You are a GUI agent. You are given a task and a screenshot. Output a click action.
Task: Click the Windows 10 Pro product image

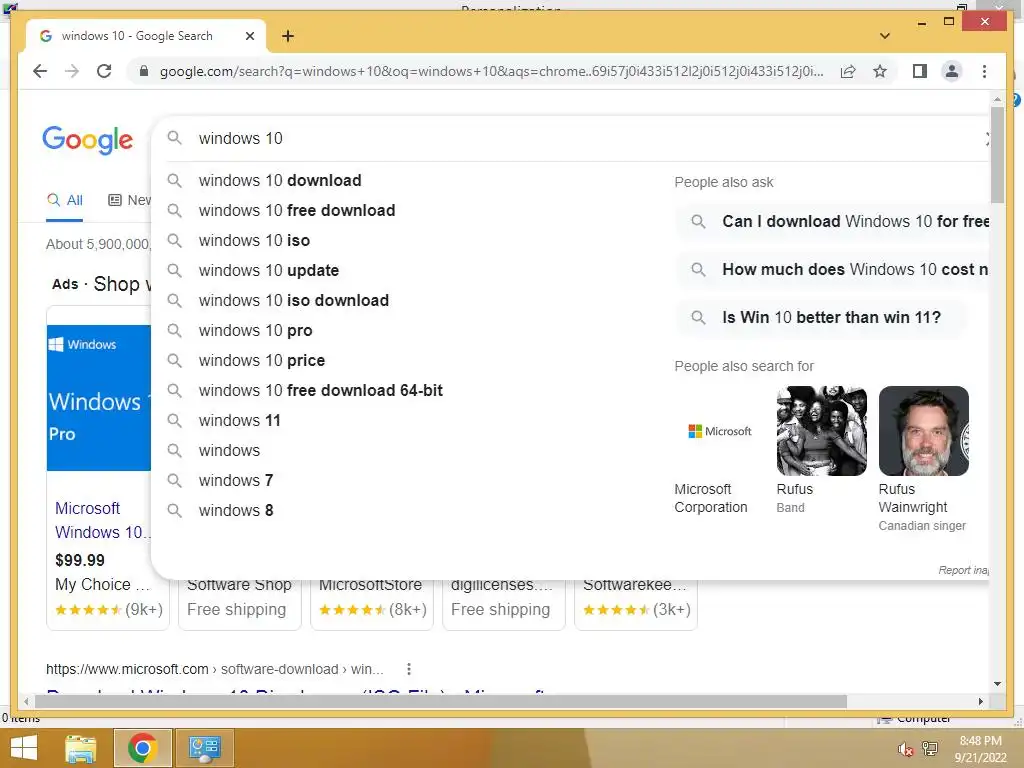pos(99,397)
